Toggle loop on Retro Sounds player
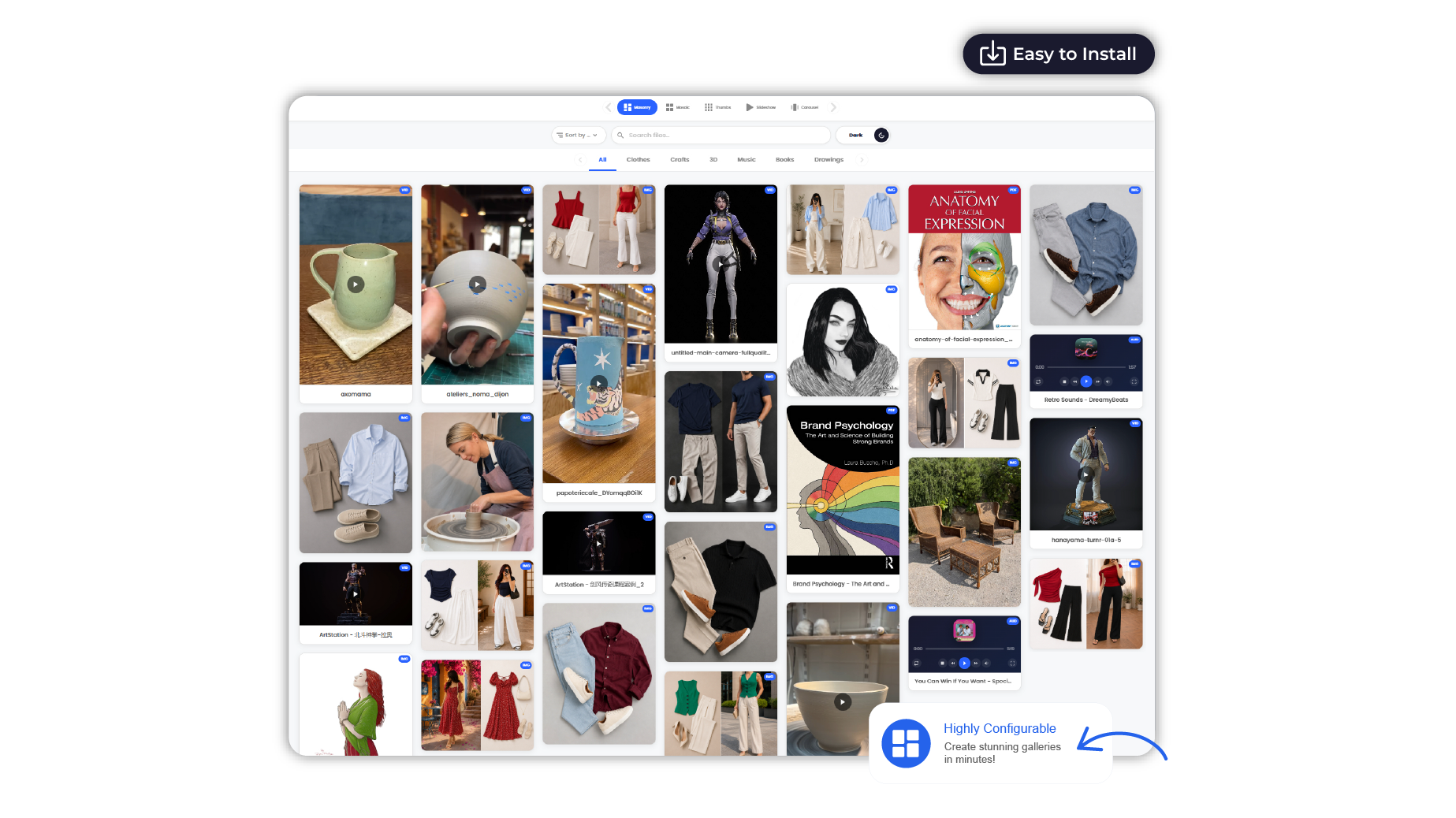The width and height of the screenshot is (1456, 818). 1038,381
